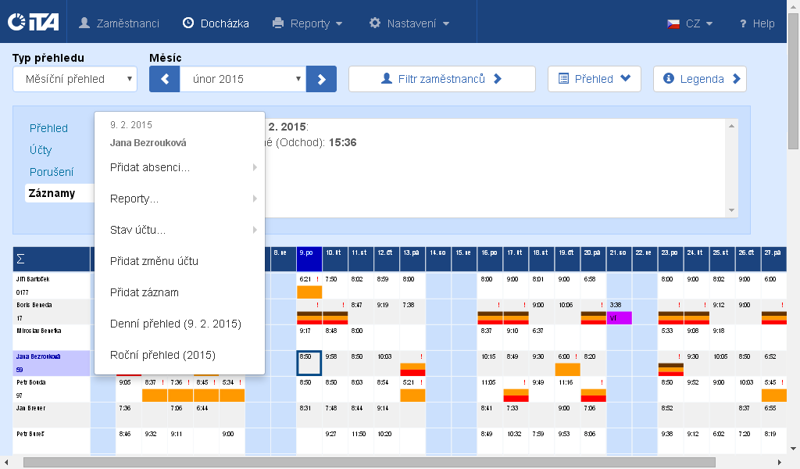This screenshot has width=800, height=469.
Task: Go to next month arrow button
Action: point(321,78)
